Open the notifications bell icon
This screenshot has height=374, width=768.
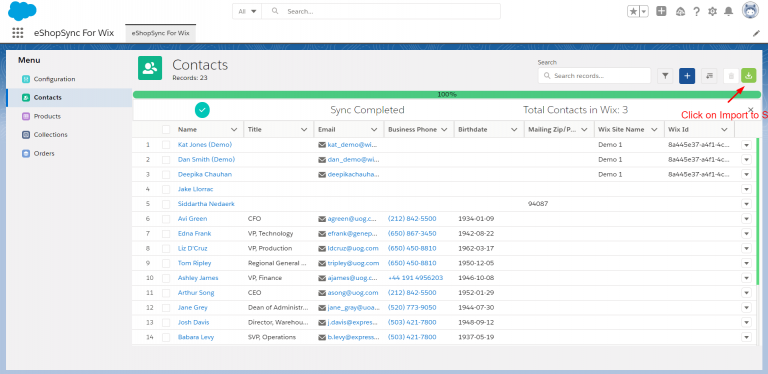pos(729,12)
